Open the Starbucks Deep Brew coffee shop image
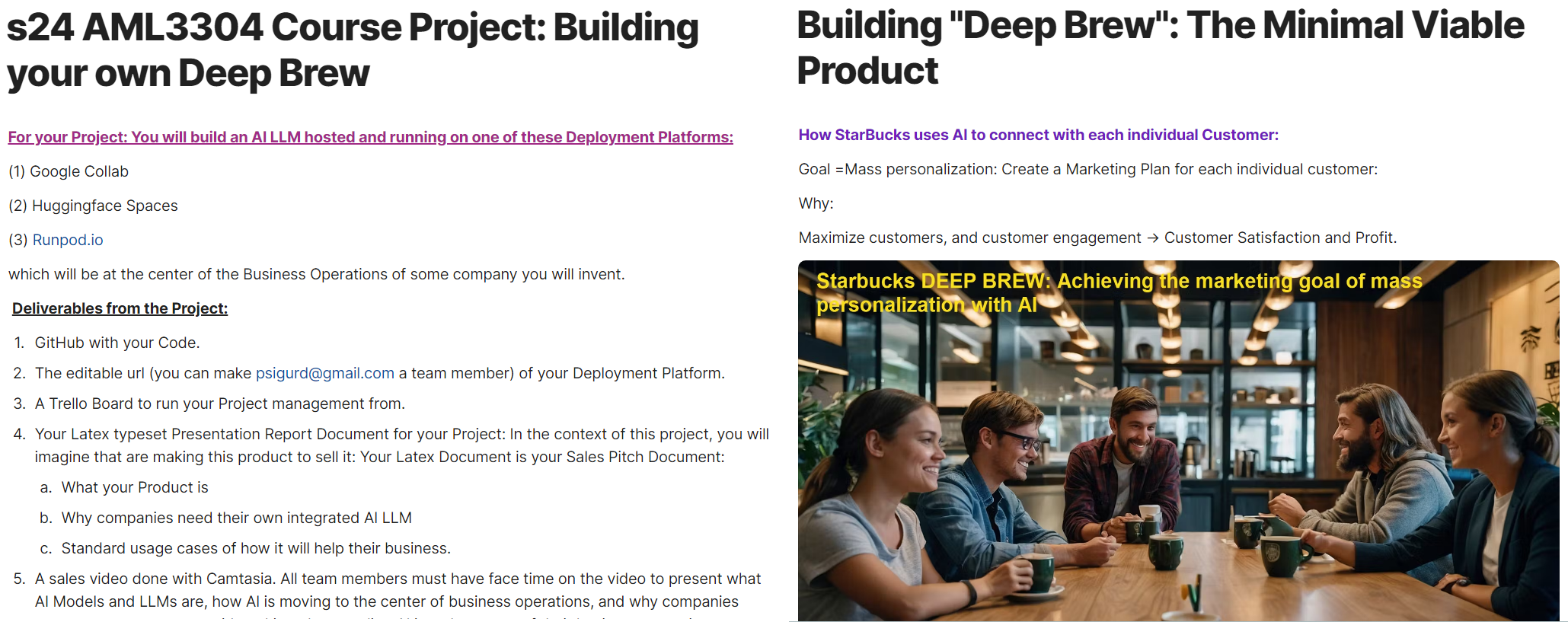This screenshot has width=1568, height=622. pos(1179,441)
